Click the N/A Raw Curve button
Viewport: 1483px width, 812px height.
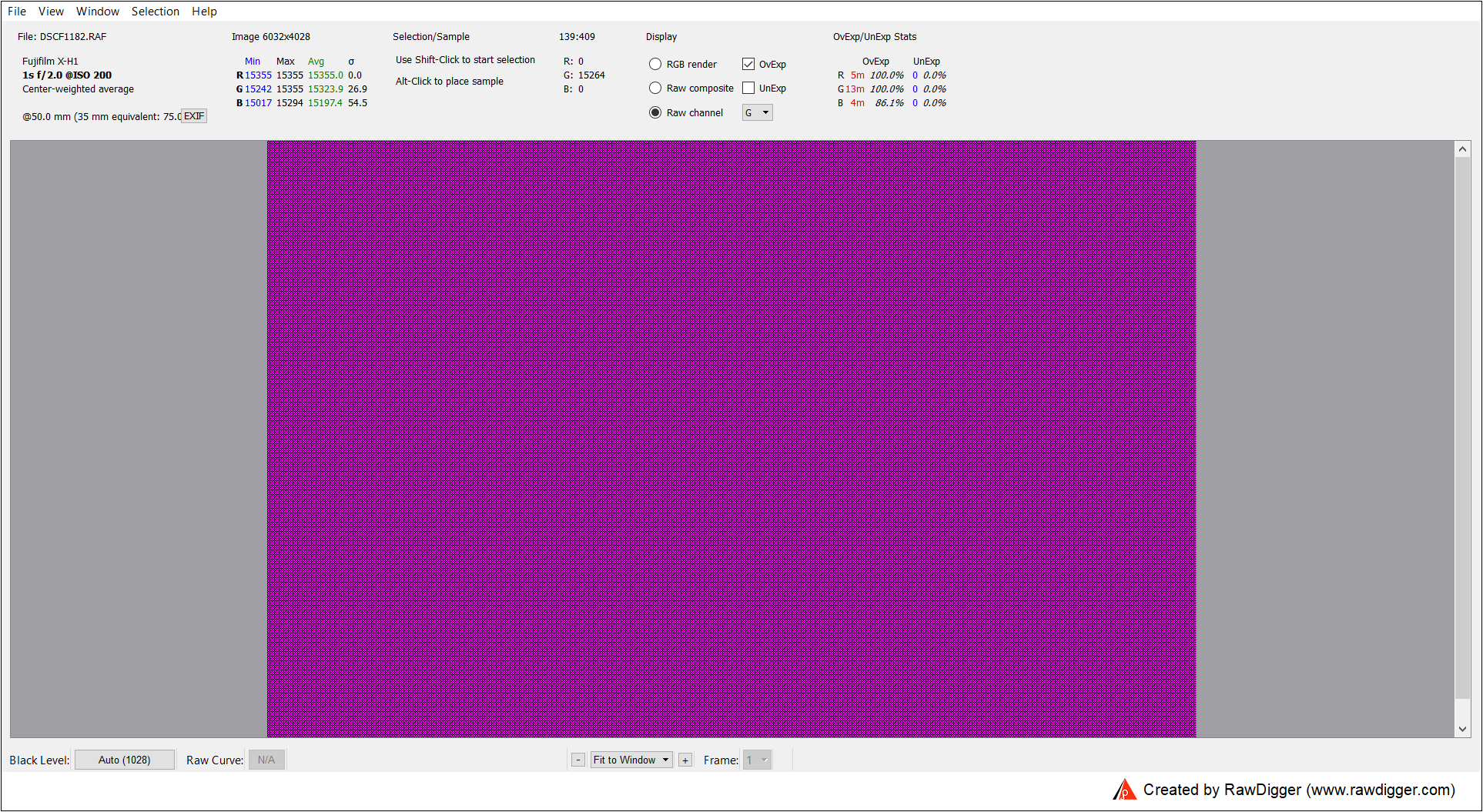(266, 760)
